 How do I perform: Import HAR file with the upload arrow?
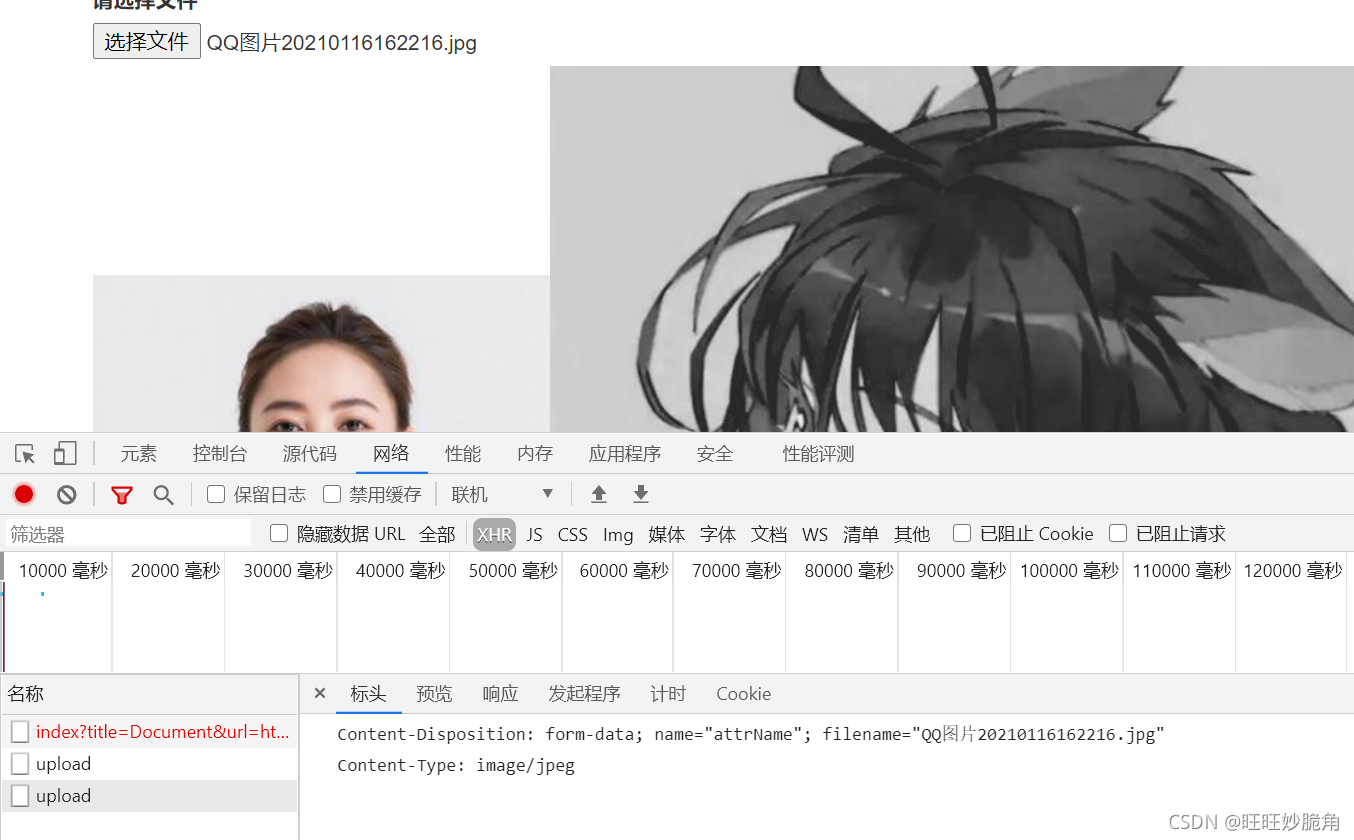coord(599,494)
